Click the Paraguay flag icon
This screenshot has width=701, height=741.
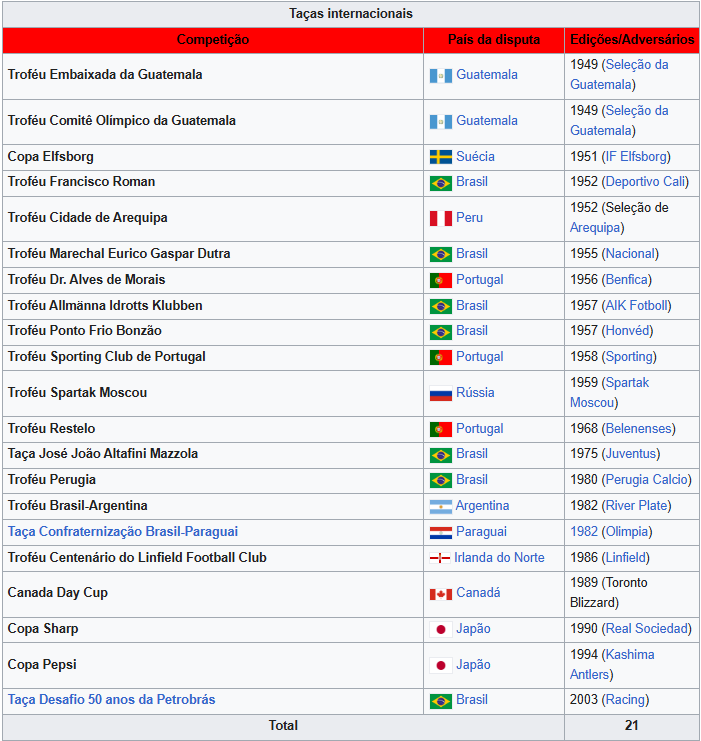[441, 533]
